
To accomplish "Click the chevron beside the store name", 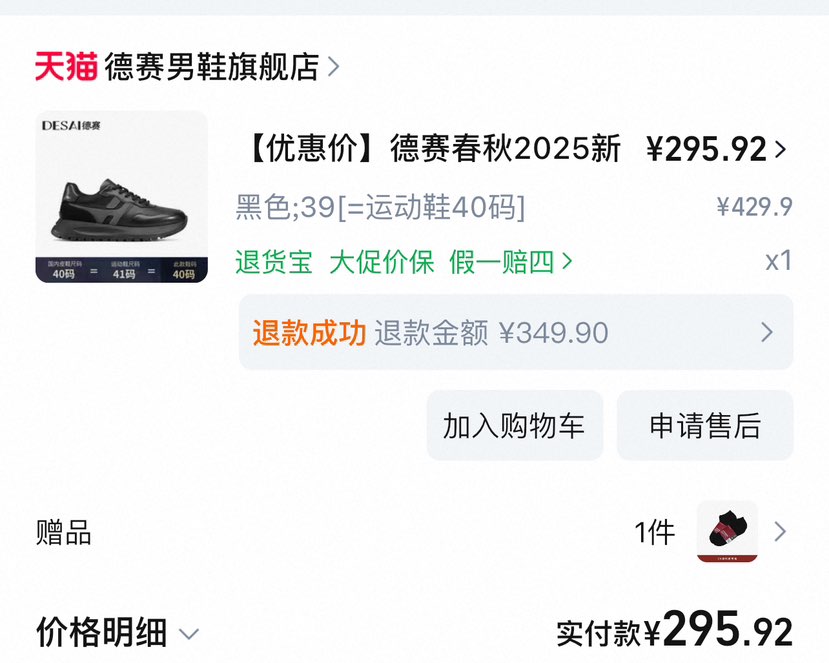I will [x=334, y=68].
